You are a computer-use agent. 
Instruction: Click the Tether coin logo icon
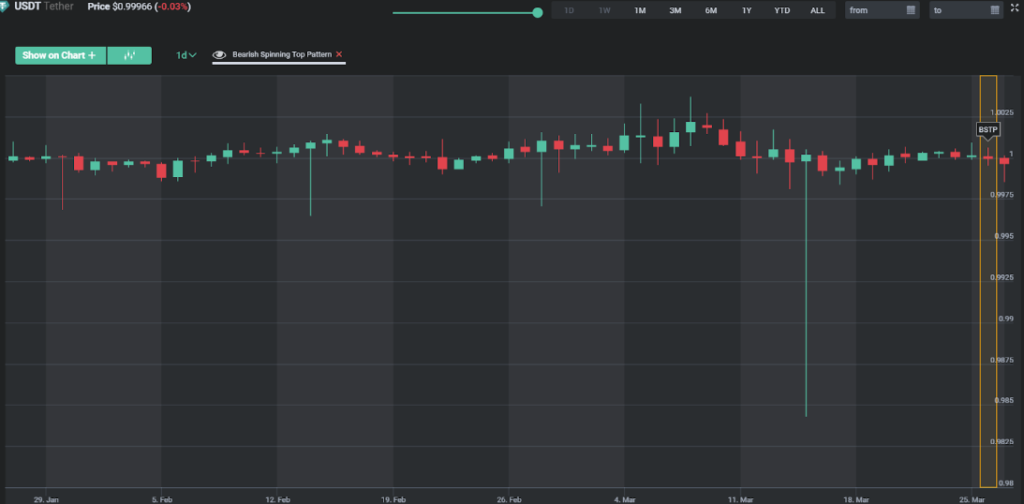(x=4, y=7)
